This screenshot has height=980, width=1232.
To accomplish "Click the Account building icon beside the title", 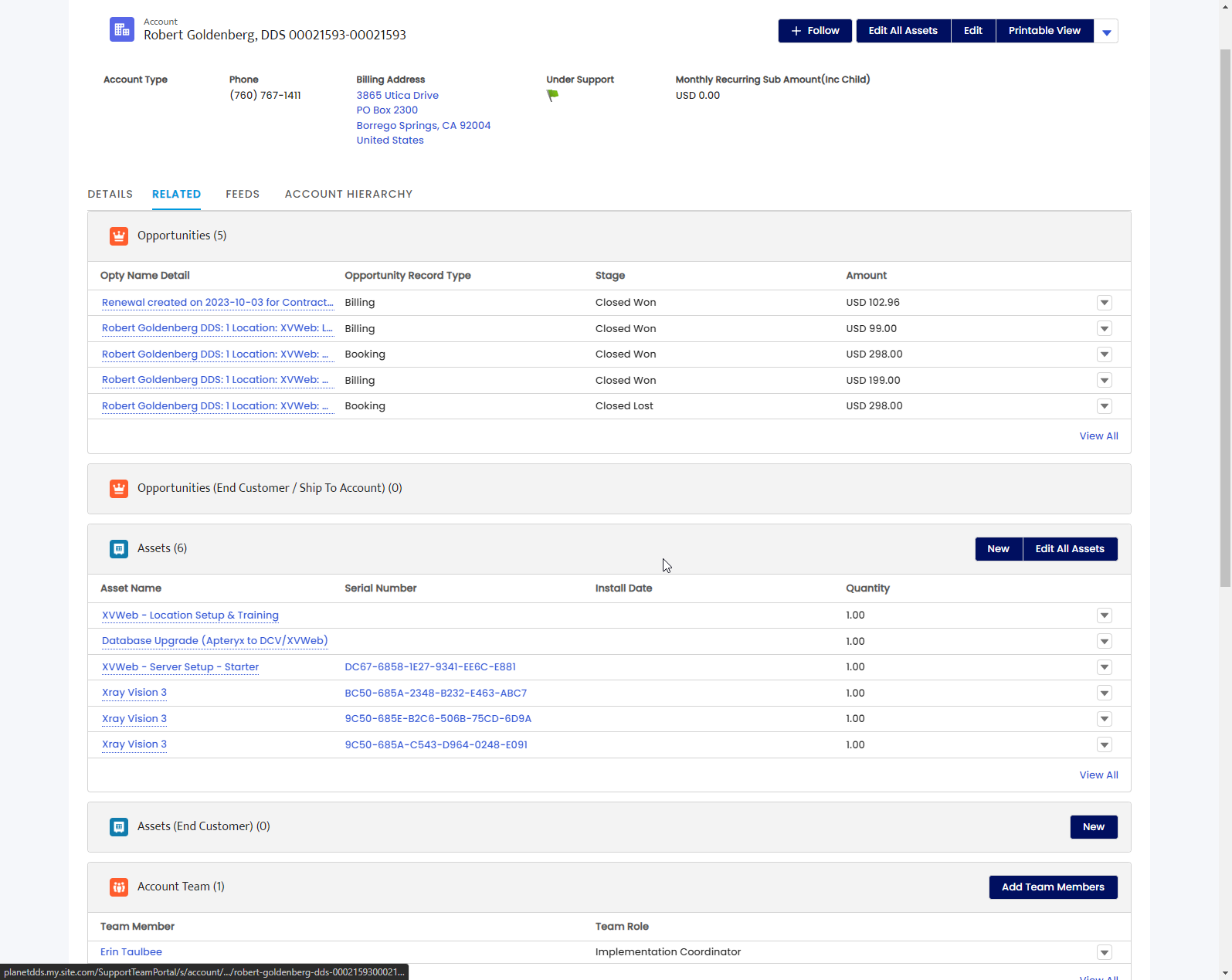I will (x=121, y=29).
